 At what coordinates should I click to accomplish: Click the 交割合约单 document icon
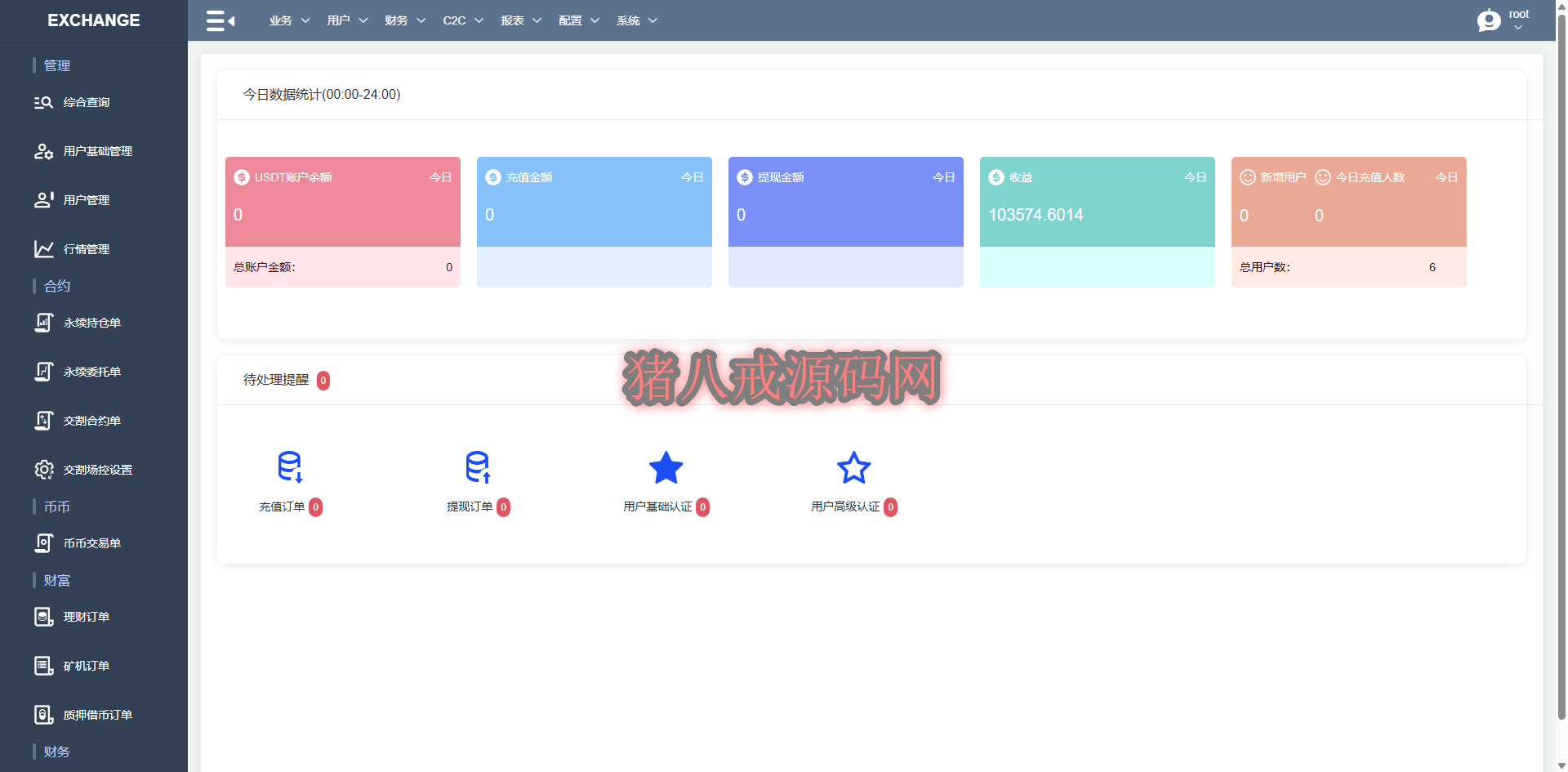[43, 421]
